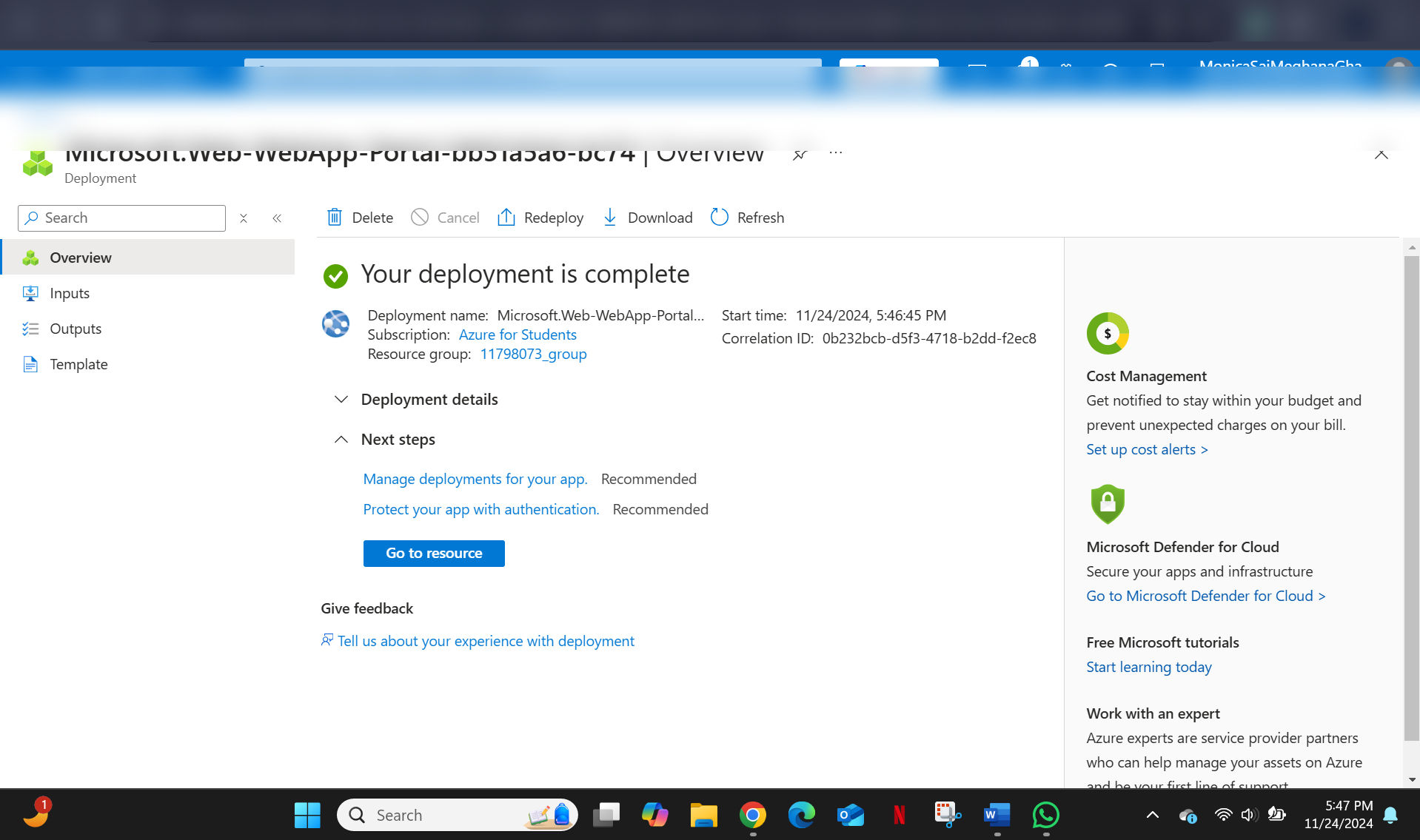Open the taskbar clock showing 5:47 PM
Screen dimensions: 1420x840
1339,814
